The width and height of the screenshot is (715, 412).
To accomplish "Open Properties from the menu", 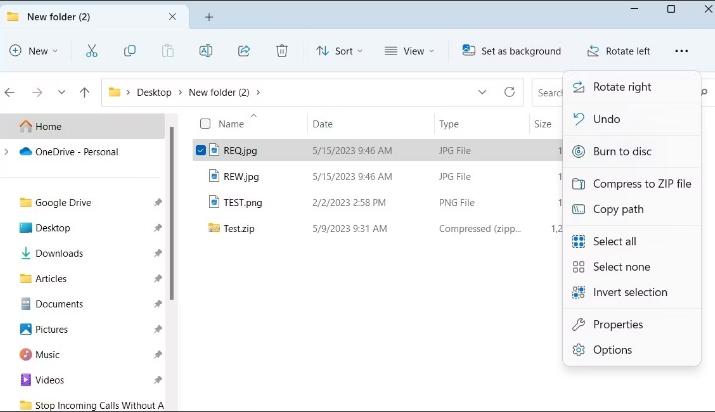I will point(632,324).
